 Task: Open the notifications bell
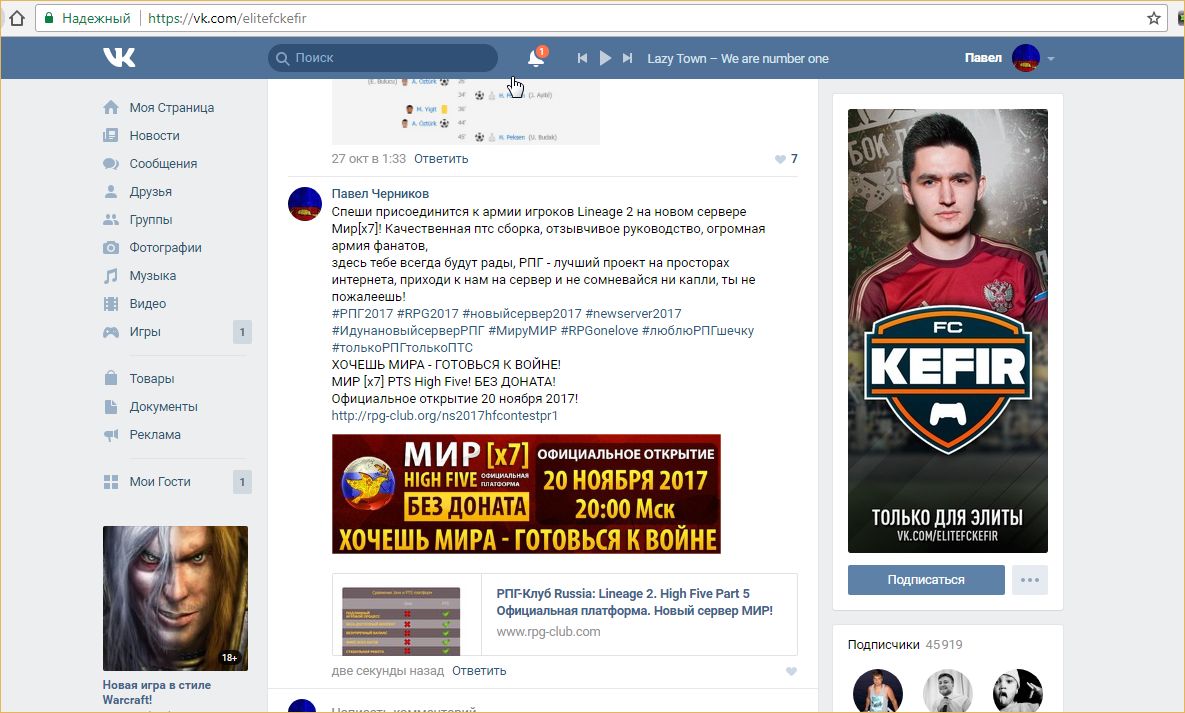tap(536, 58)
